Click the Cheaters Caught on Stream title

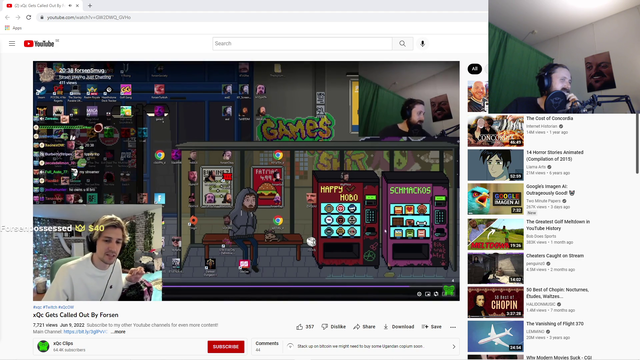555,256
